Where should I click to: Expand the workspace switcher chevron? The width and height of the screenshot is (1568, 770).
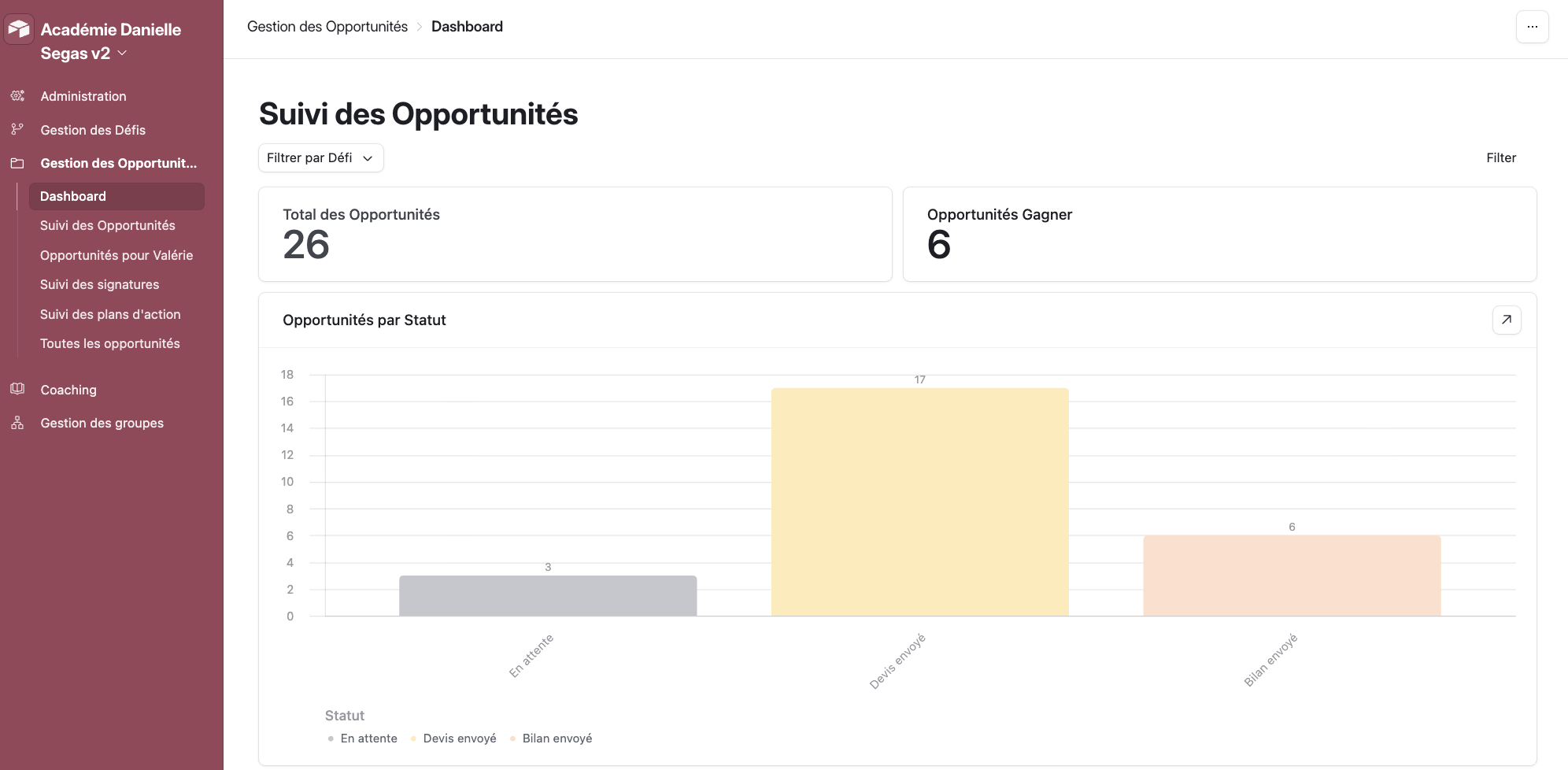click(122, 53)
